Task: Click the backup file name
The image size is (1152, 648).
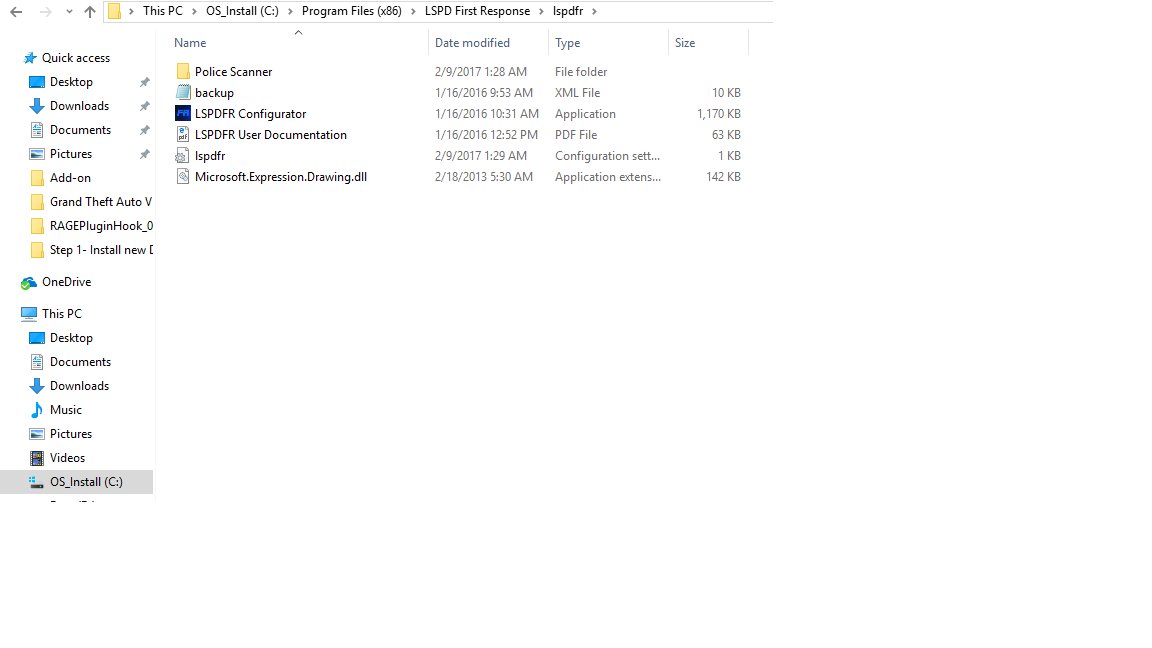Action: tap(214, 93)
